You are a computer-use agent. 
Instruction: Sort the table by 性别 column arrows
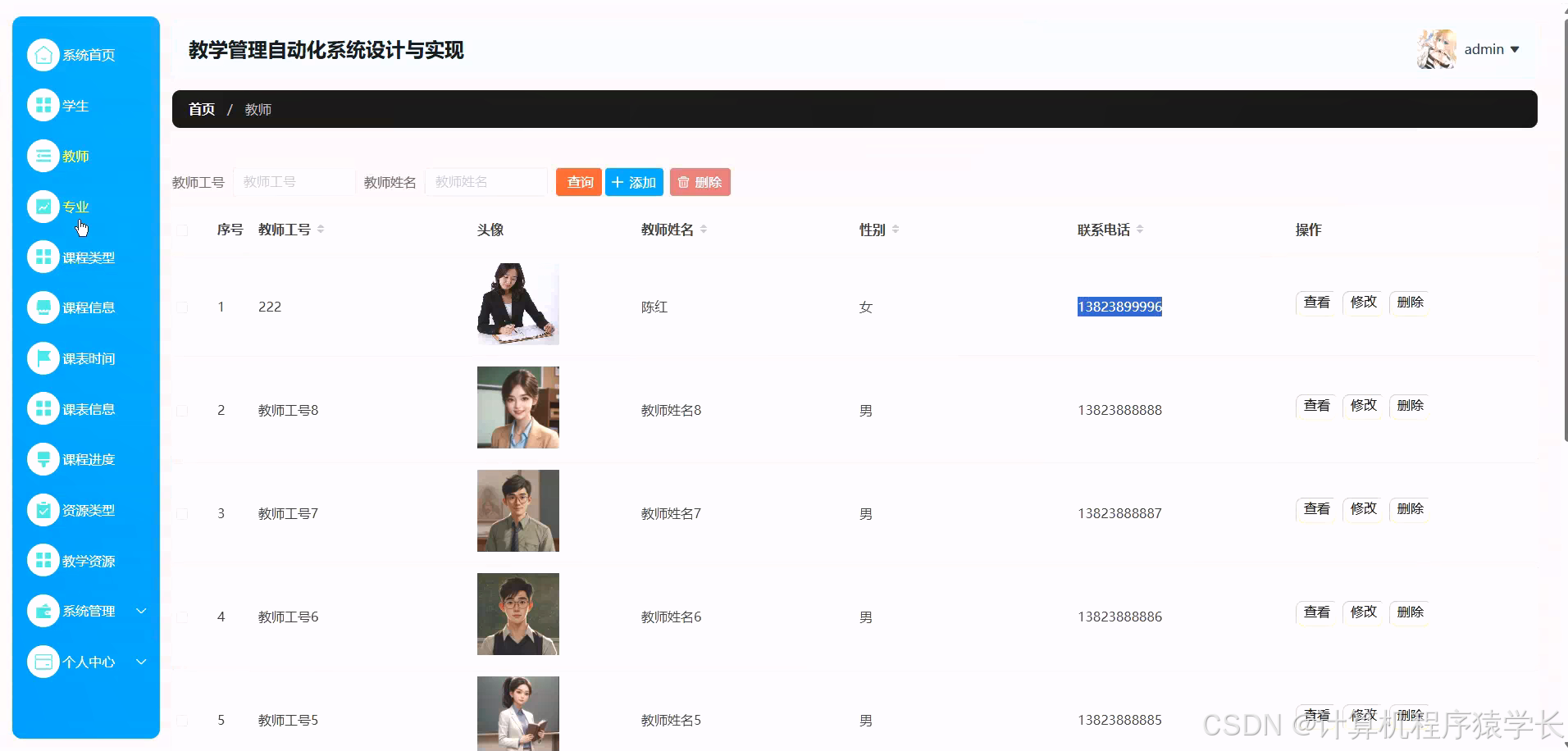tap(895, 230)
